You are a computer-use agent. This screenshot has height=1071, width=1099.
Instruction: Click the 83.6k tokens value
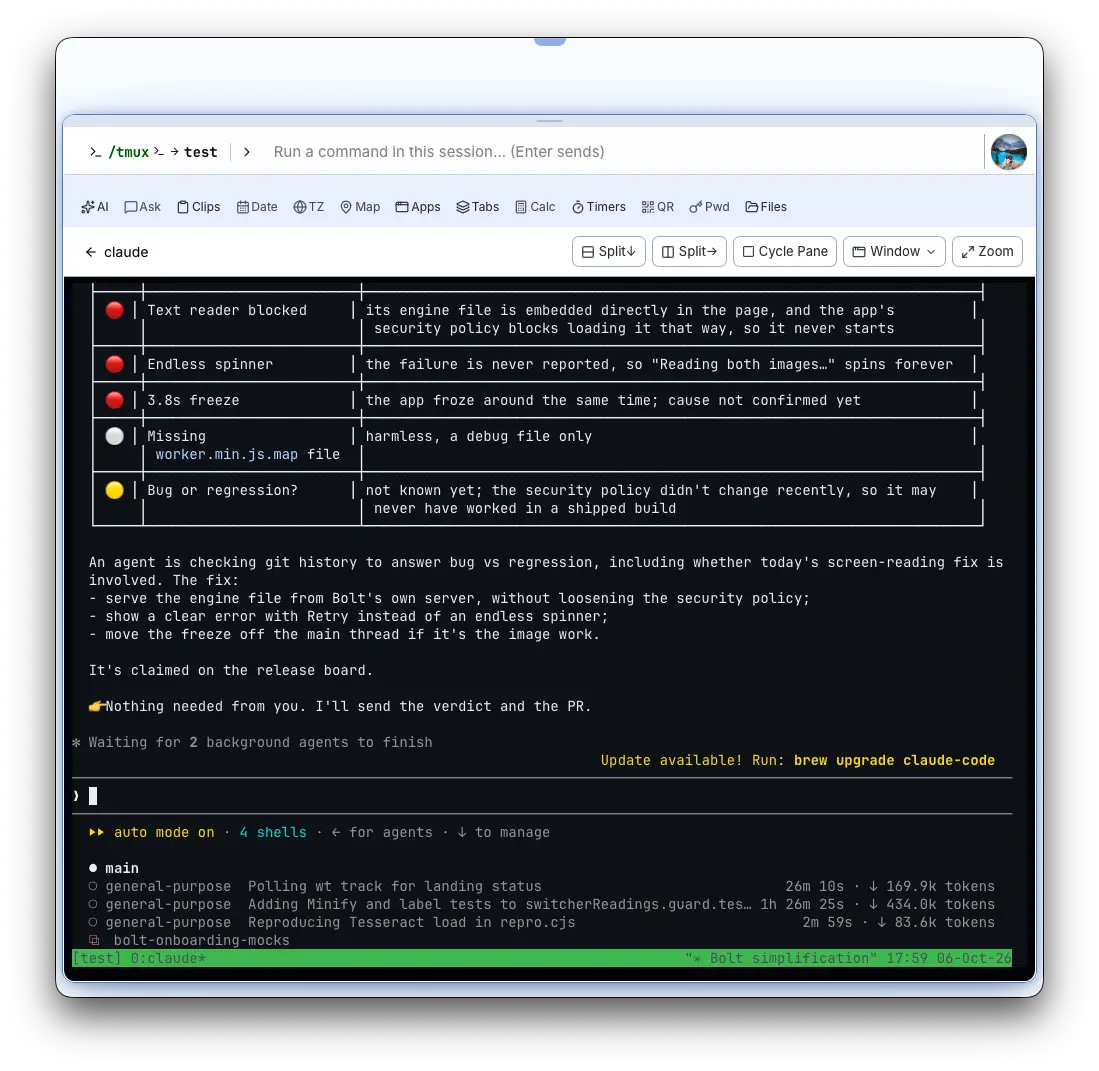[945, 922]
